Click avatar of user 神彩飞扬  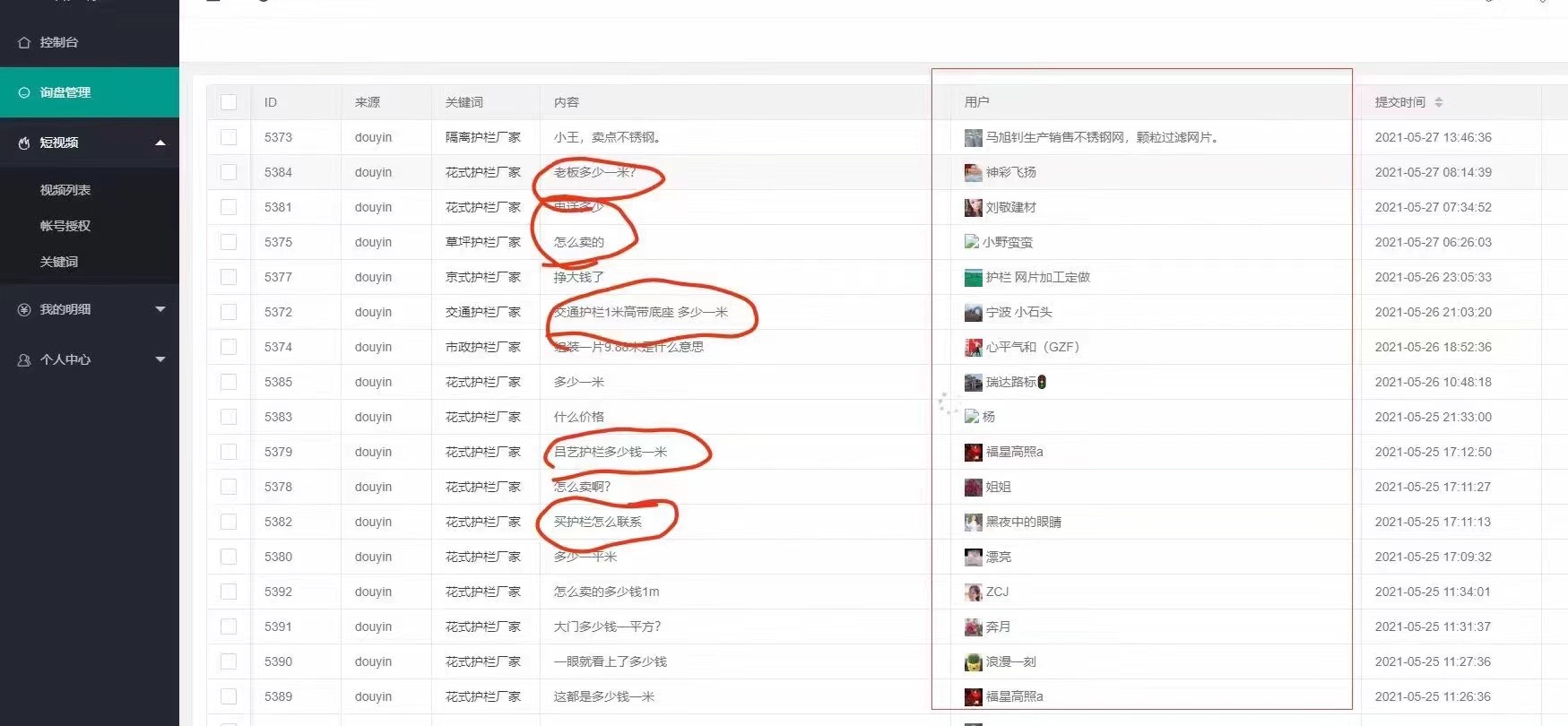coord(973,172)
